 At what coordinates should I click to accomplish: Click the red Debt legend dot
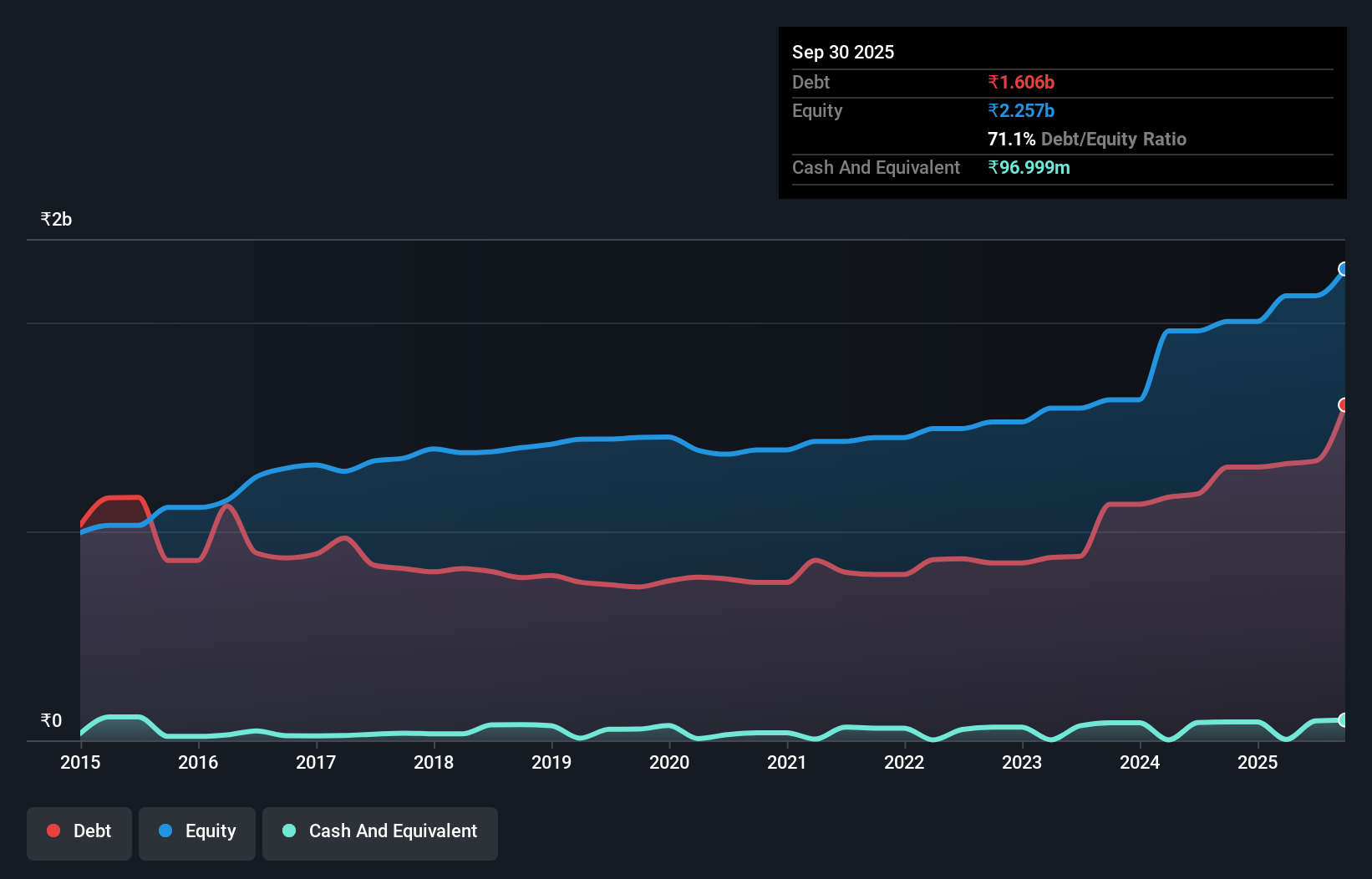(53, 831)
